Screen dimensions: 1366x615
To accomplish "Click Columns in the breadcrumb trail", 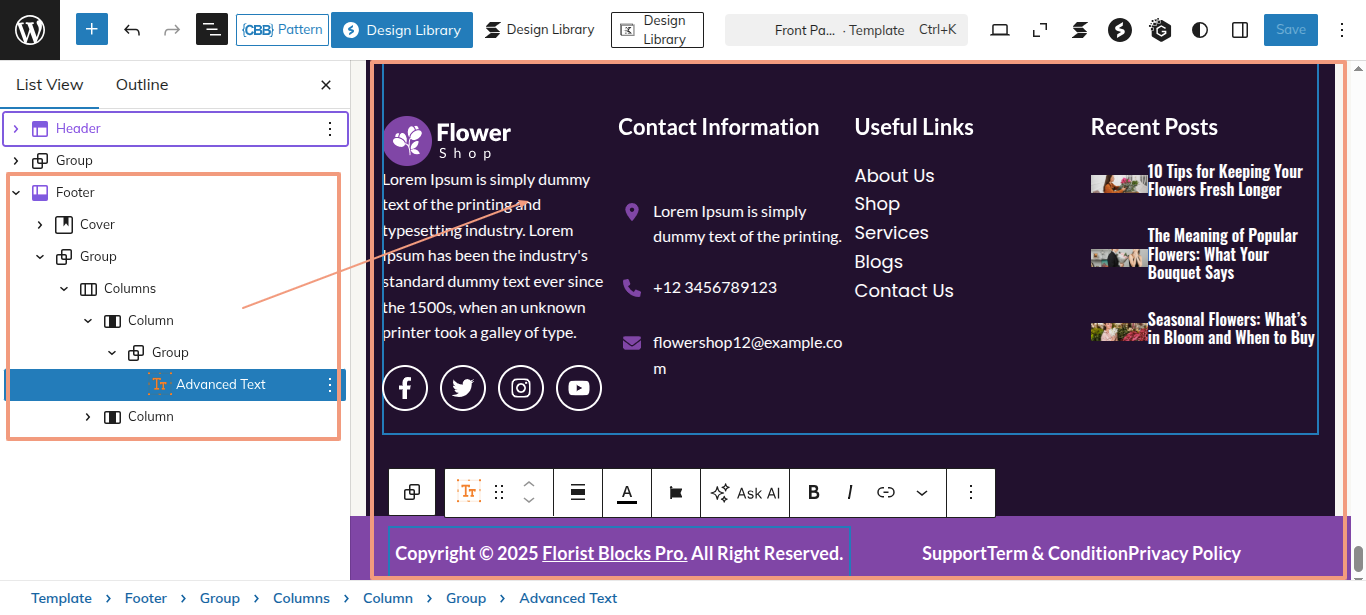I will click(301, 598).
